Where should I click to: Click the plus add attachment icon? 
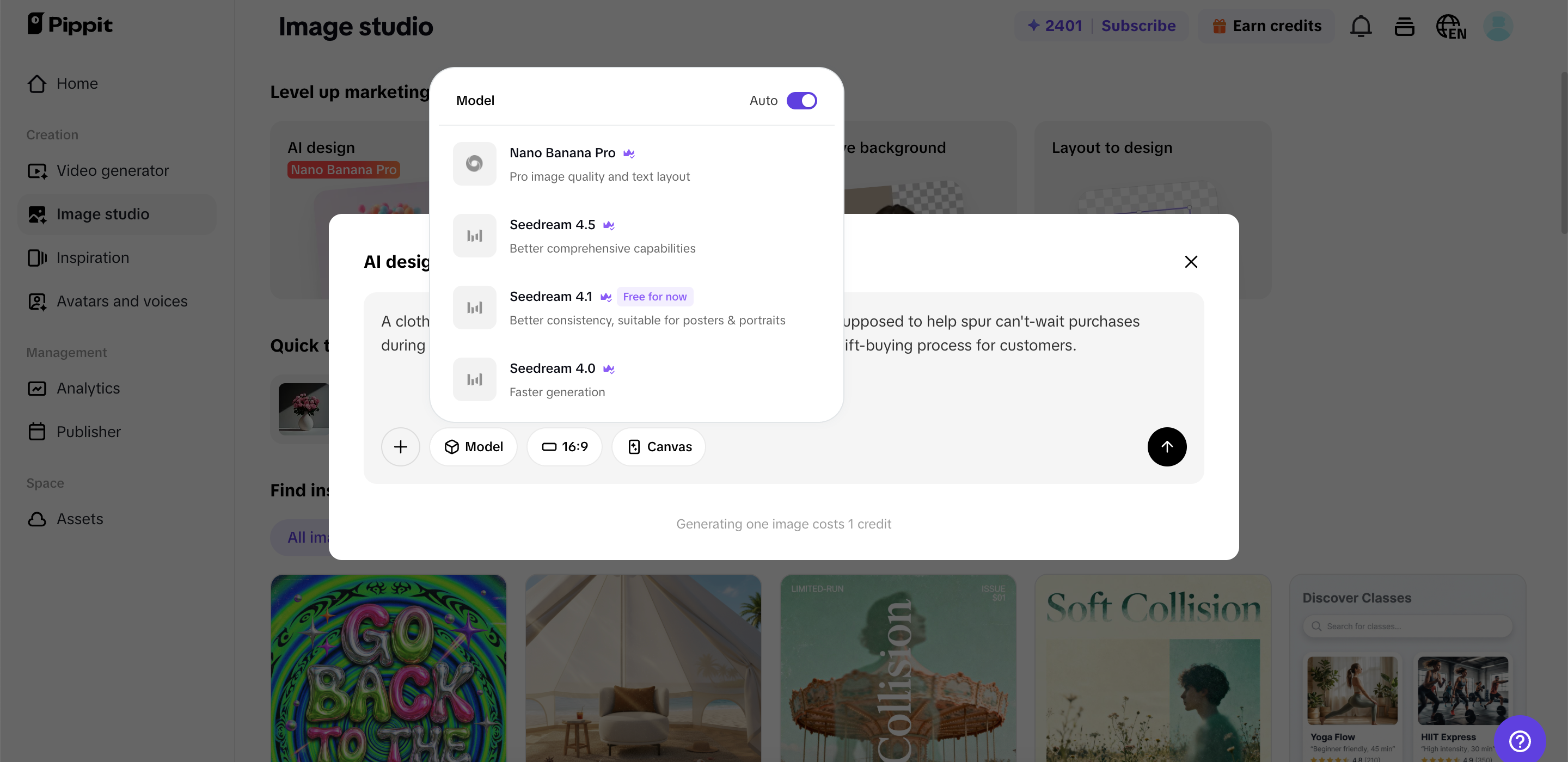pos(400,447)
